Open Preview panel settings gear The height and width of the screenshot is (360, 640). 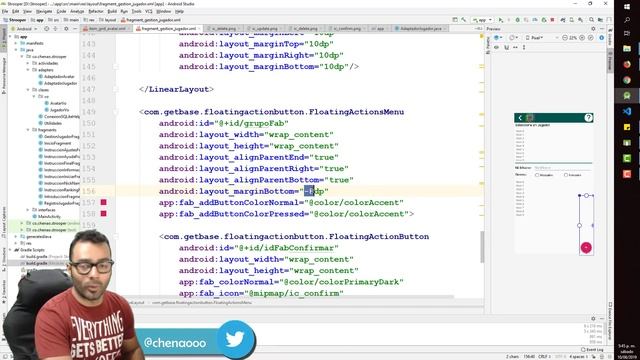tap(593, 29)
